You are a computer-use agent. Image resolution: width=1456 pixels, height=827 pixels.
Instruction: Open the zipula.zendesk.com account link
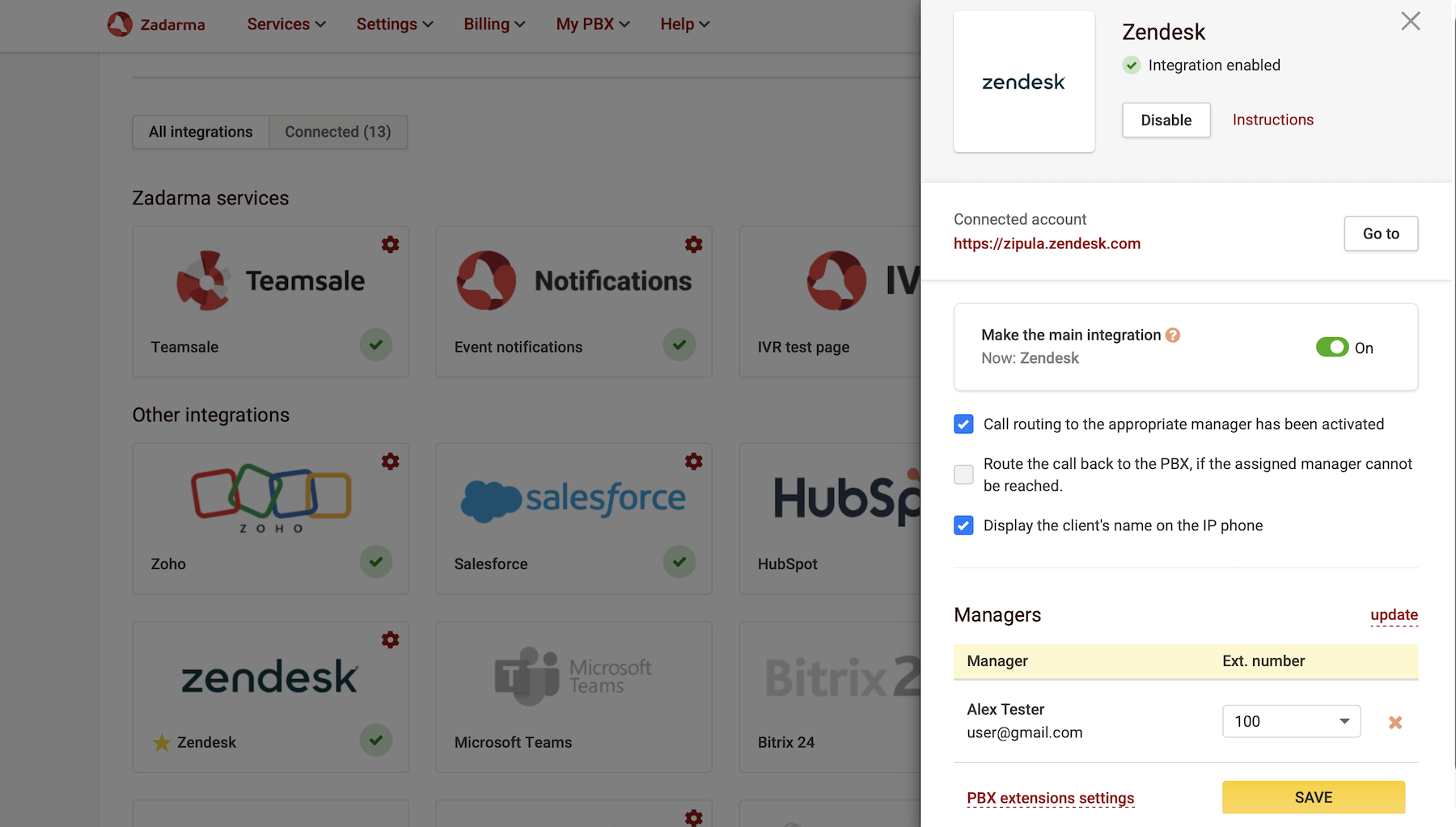pos(1047,243)
